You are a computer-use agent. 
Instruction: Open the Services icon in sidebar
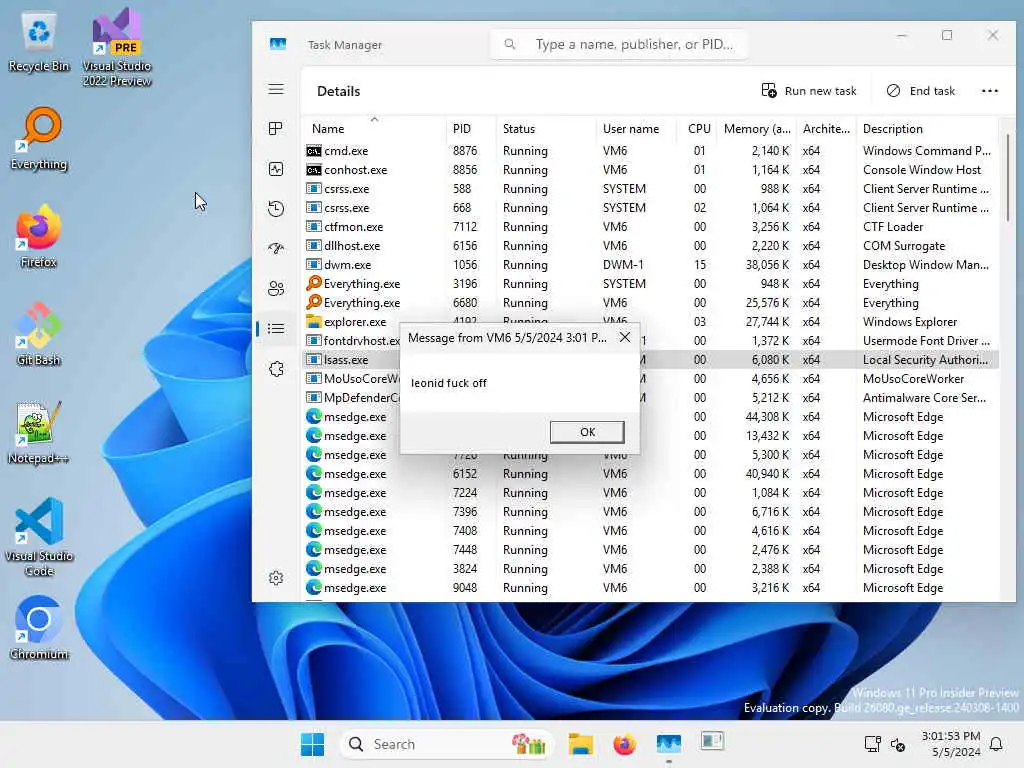[276, 369]
